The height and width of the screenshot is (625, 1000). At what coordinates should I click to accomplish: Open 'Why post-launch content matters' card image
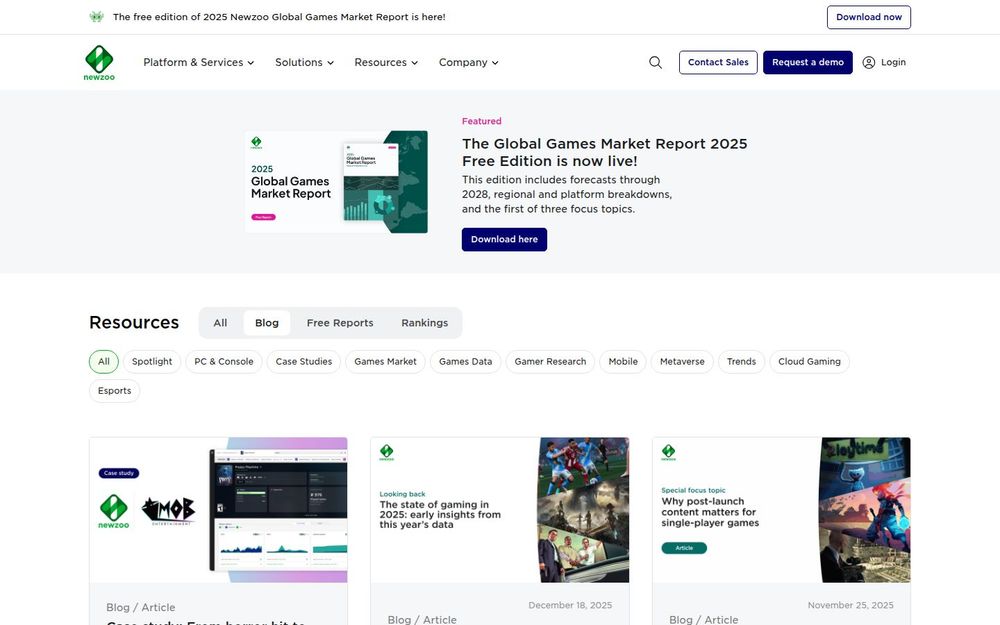(x=781, y=510)
